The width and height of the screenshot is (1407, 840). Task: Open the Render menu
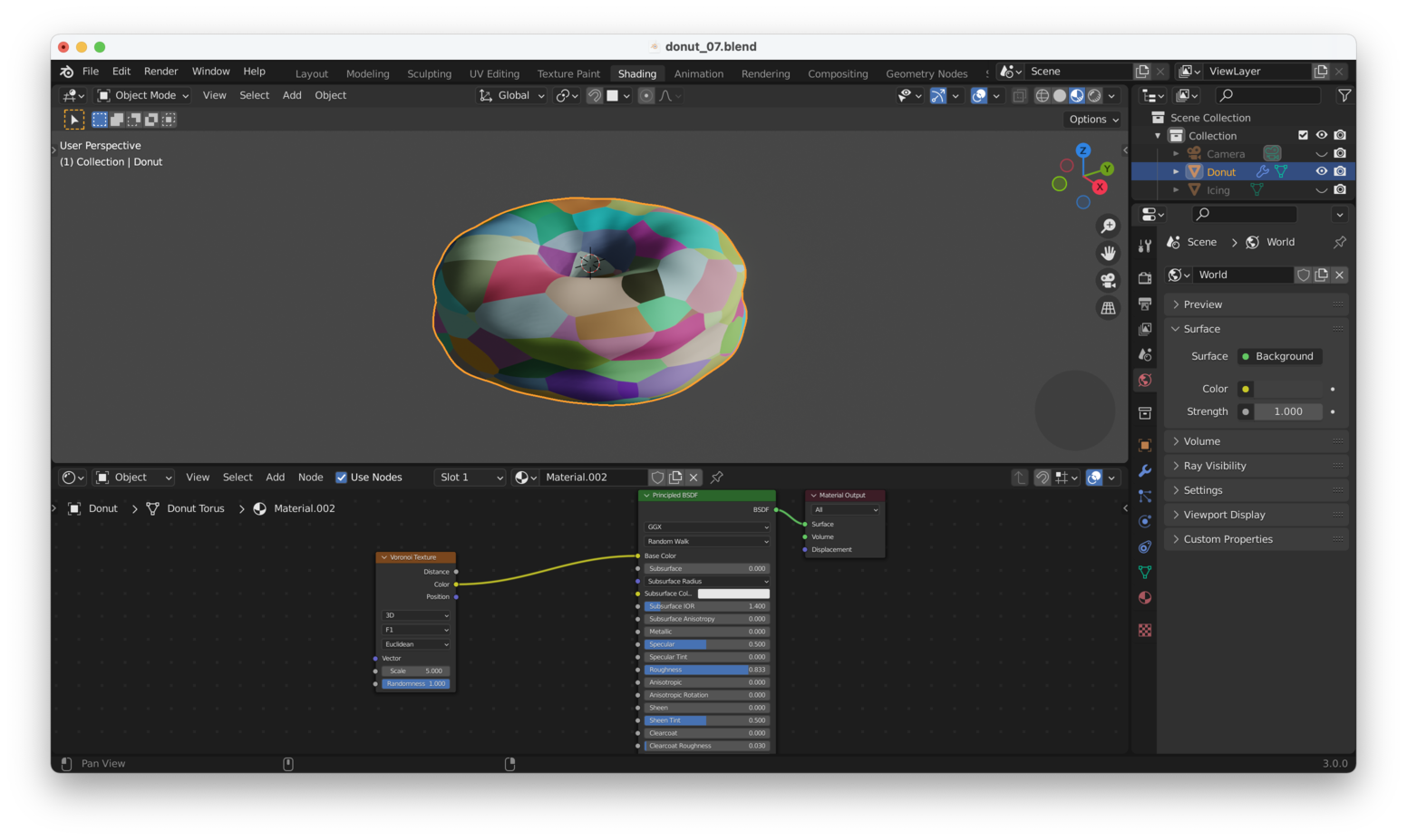click(x=160, y=72)
